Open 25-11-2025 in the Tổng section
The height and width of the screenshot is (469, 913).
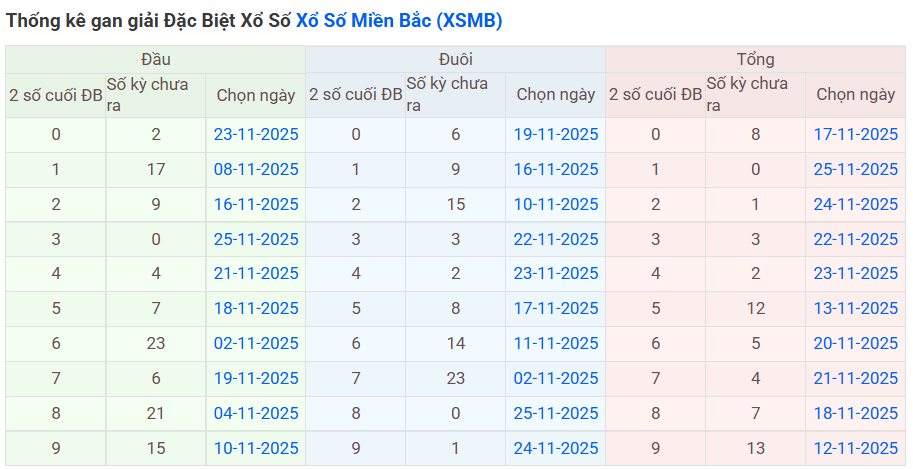(x=855, y=169)
